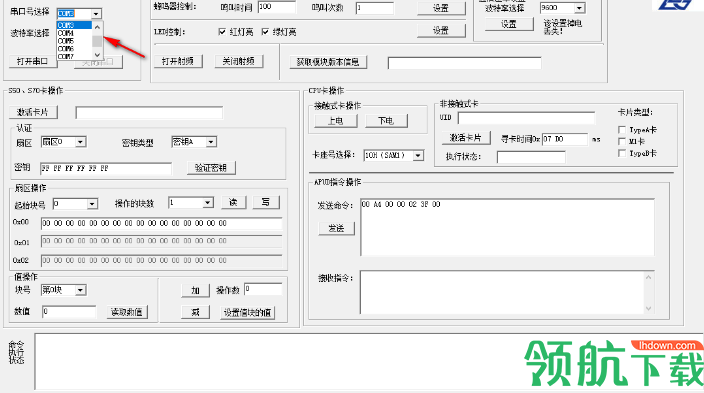The image size is (704, 393).
Task: Click 设置 in the 蜂鸣器控制 row
Action: pos(441,8)
